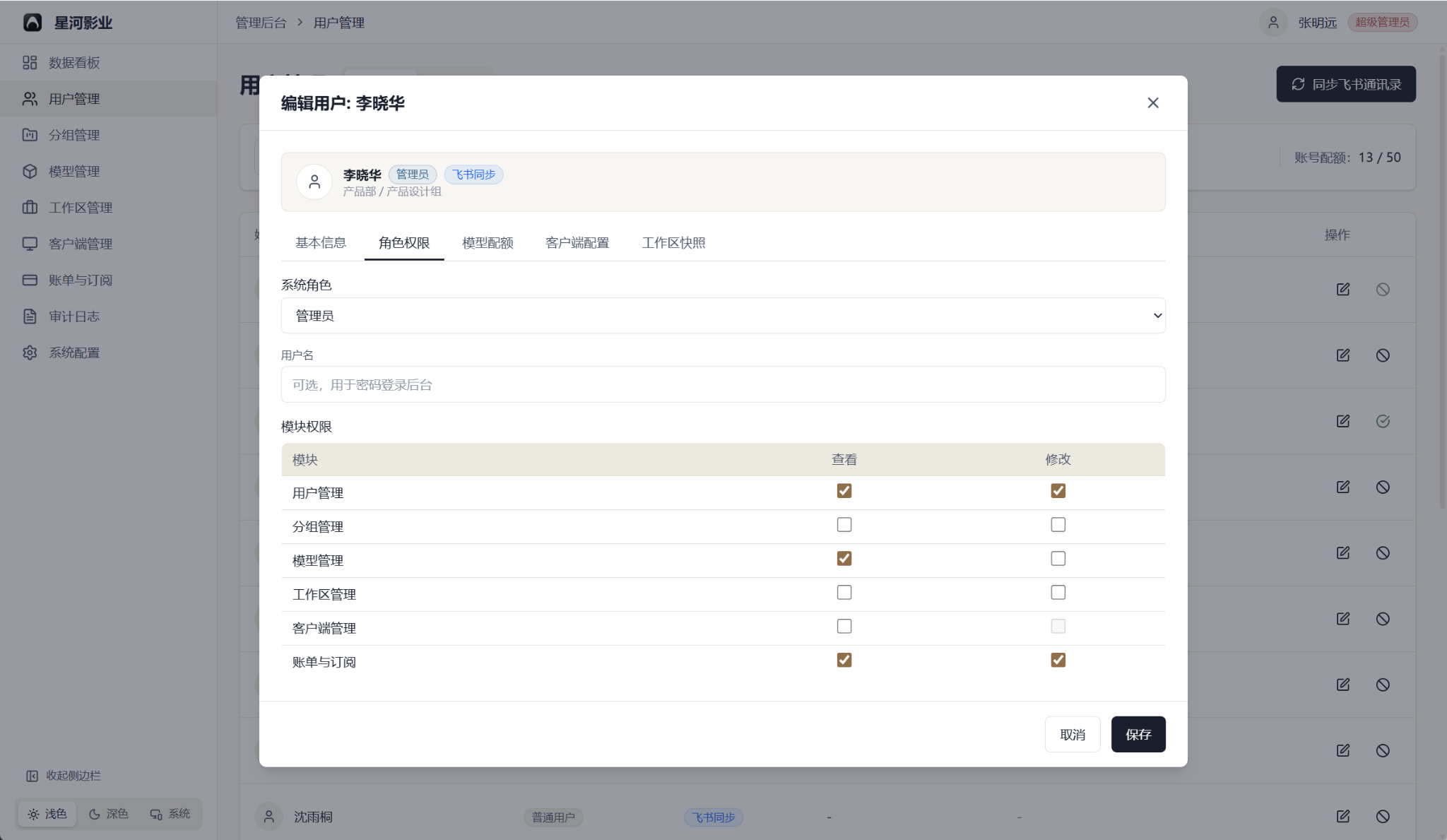
Task: Click the 账单与订阅 card icon
Action: [x=30, y=280]
